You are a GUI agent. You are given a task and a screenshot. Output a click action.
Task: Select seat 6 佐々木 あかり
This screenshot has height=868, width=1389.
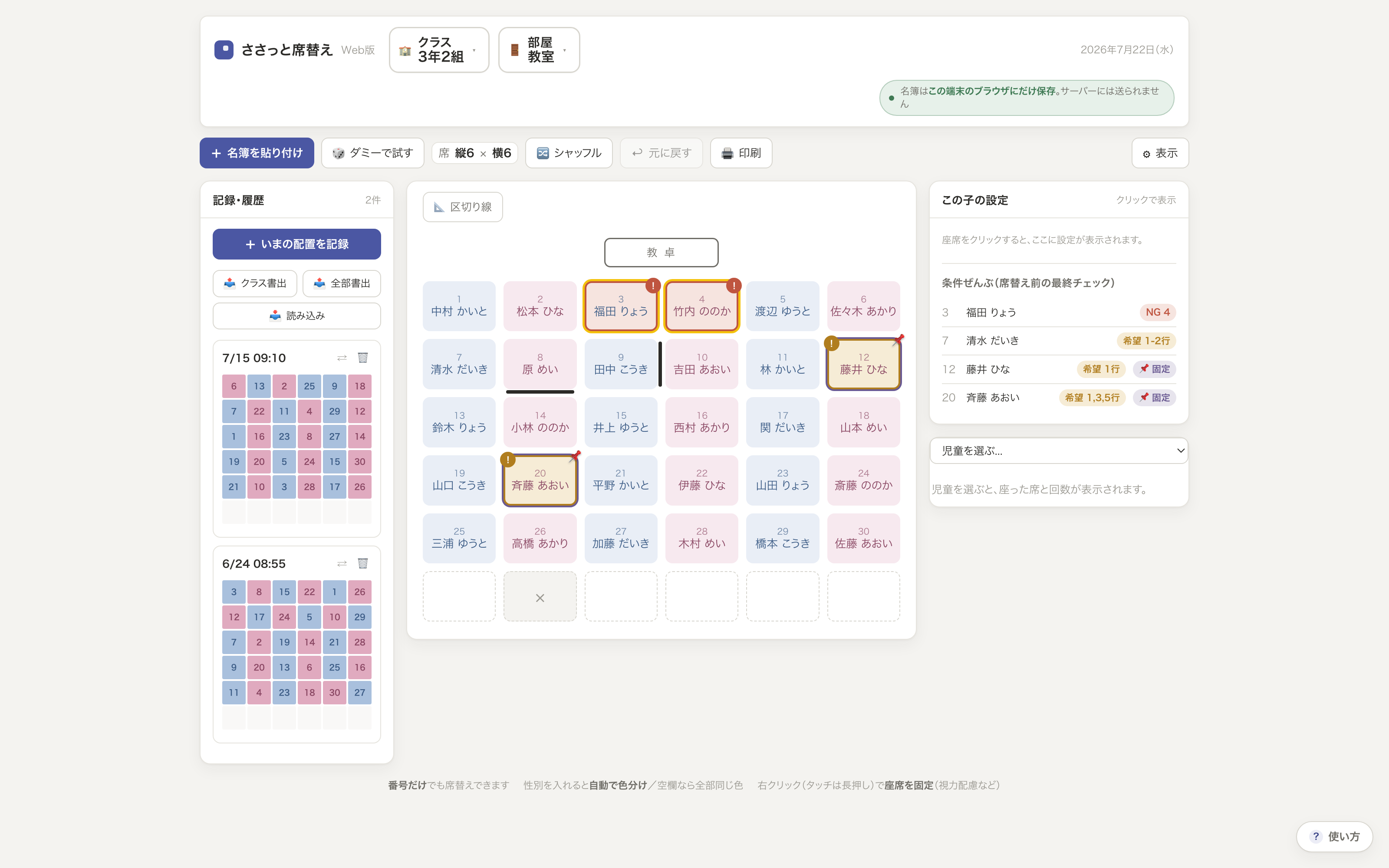(863, 306)
